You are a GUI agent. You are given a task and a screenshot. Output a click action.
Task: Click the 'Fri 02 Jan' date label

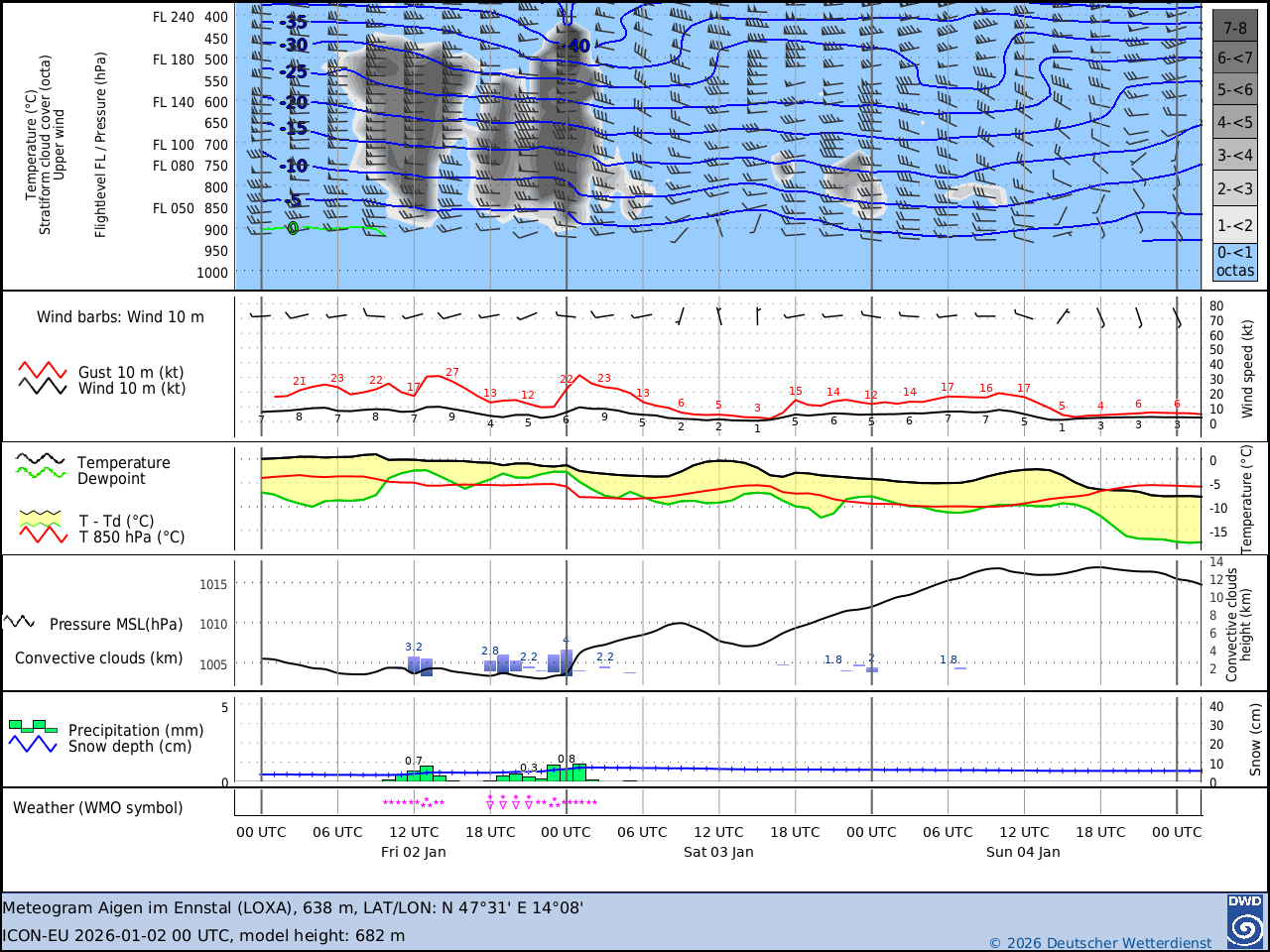(414, 852)
